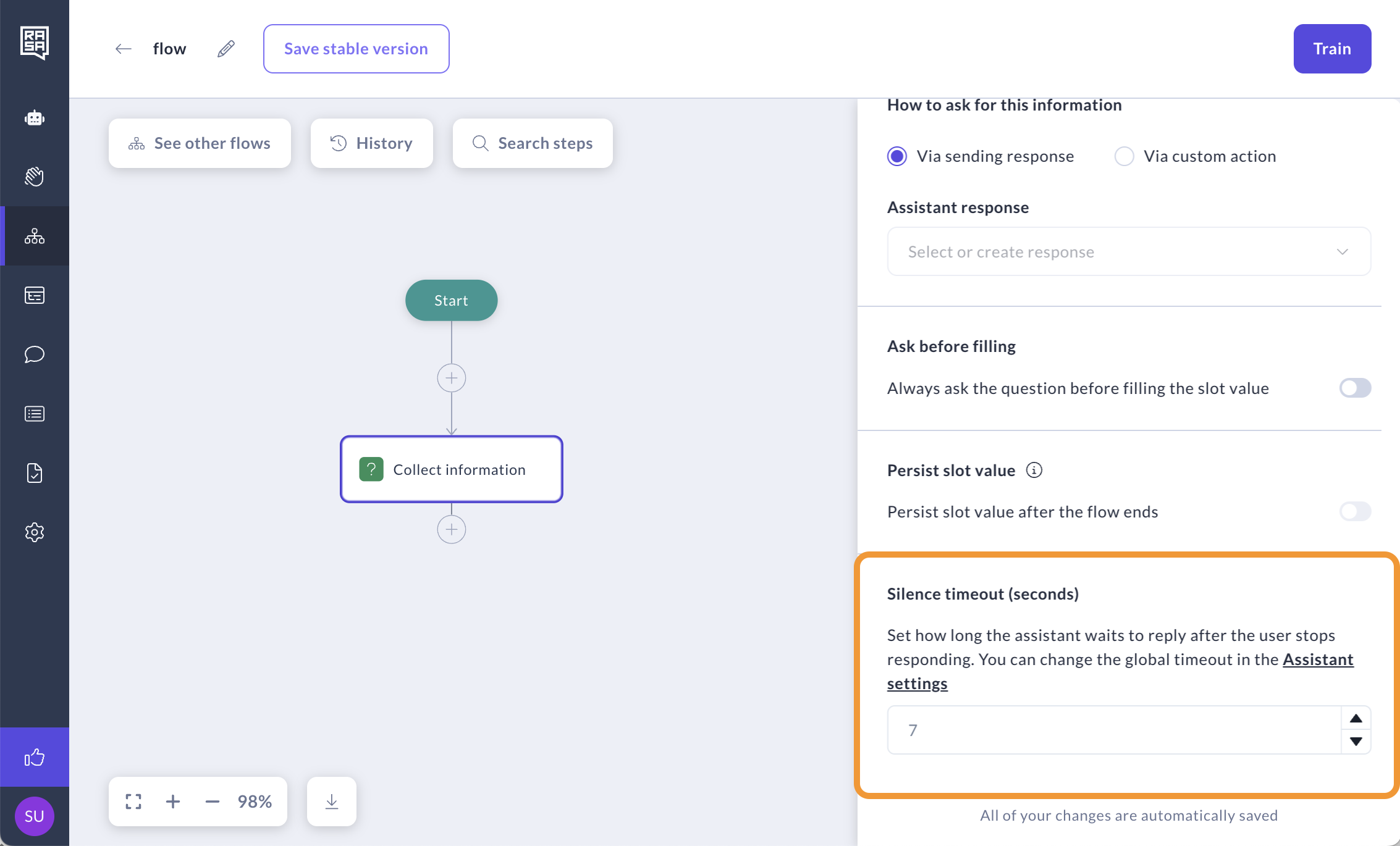Screen dimensions: 1400x846
Task: Click the fit-to-screen icon
Action: click(133, 802)
